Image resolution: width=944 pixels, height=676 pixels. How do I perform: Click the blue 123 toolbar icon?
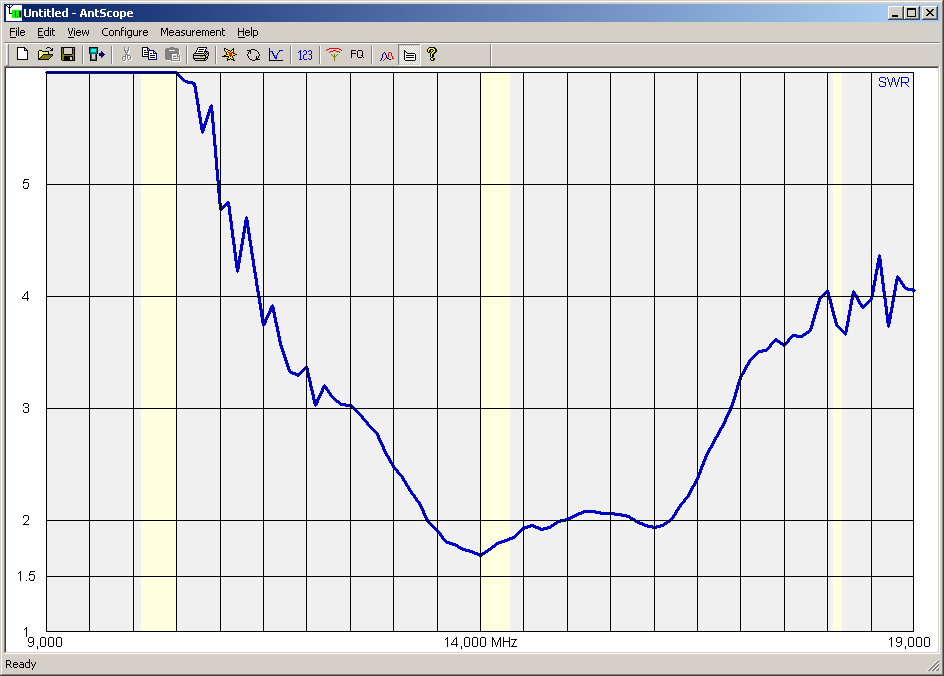point(305,54)
